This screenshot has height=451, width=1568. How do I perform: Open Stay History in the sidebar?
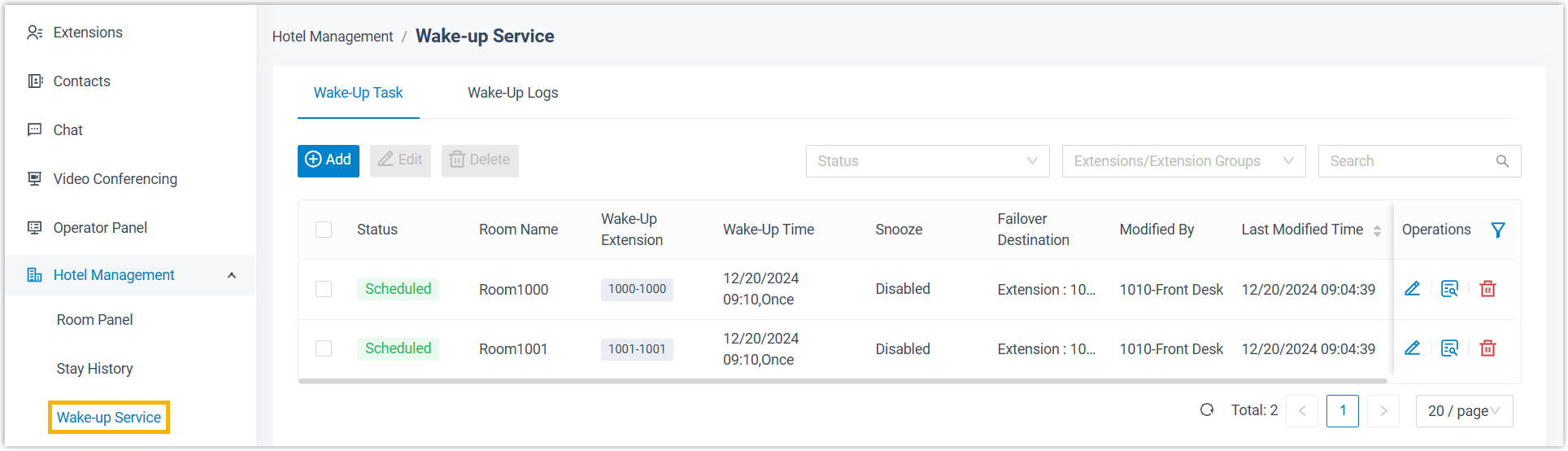point(95,369)
